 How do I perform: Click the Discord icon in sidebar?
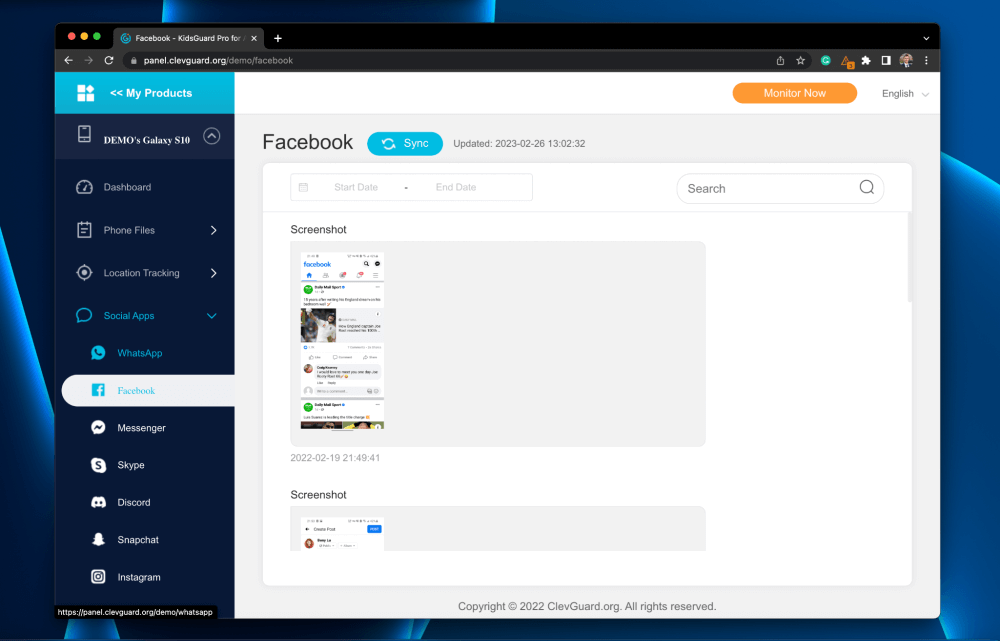98,503
